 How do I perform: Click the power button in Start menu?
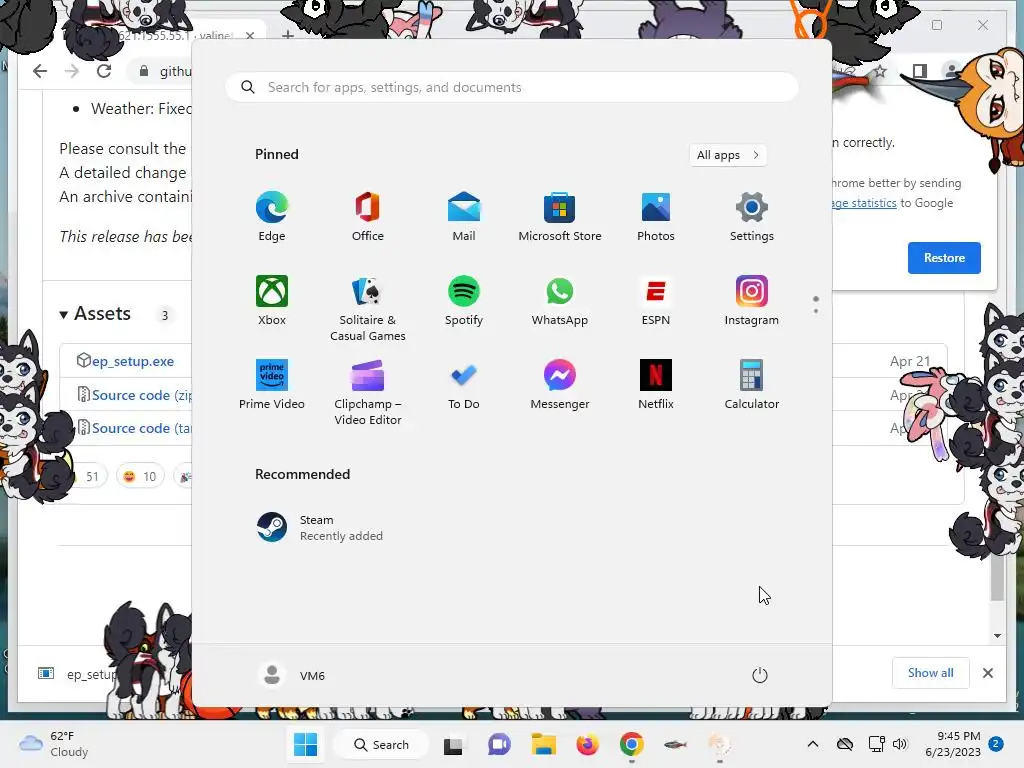[x=760, y=675]
